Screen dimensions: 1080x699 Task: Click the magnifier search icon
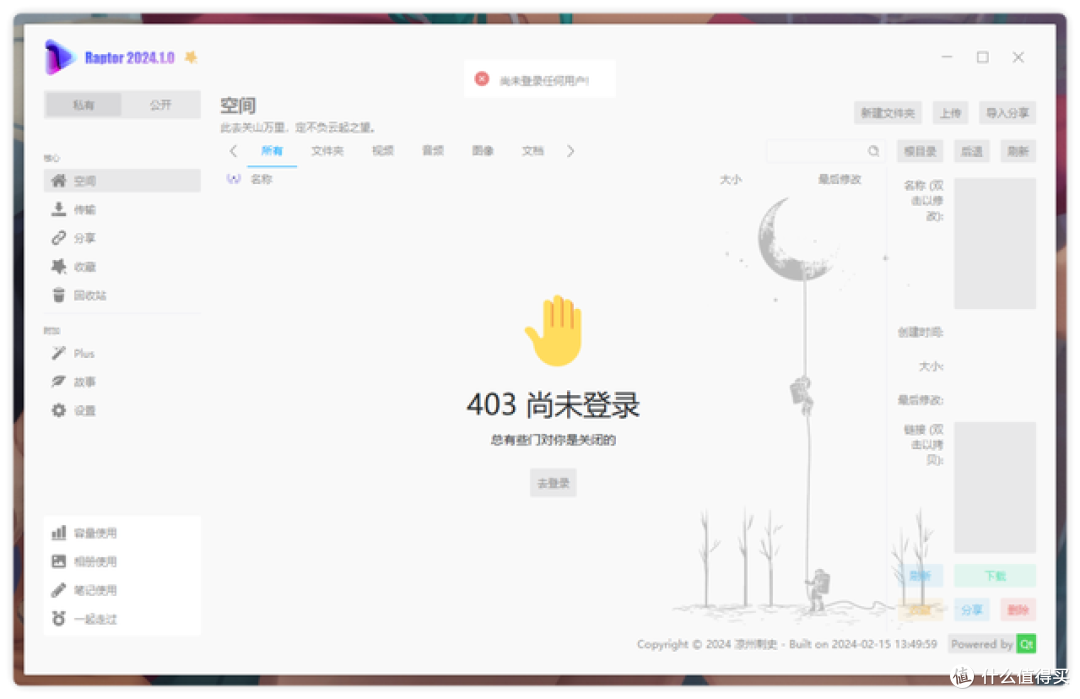[873, 151]
